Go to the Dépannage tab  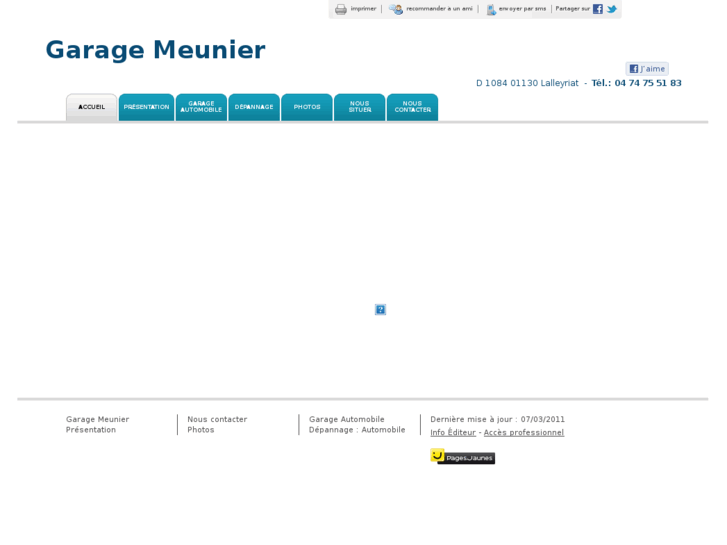(x=254, y=107)
